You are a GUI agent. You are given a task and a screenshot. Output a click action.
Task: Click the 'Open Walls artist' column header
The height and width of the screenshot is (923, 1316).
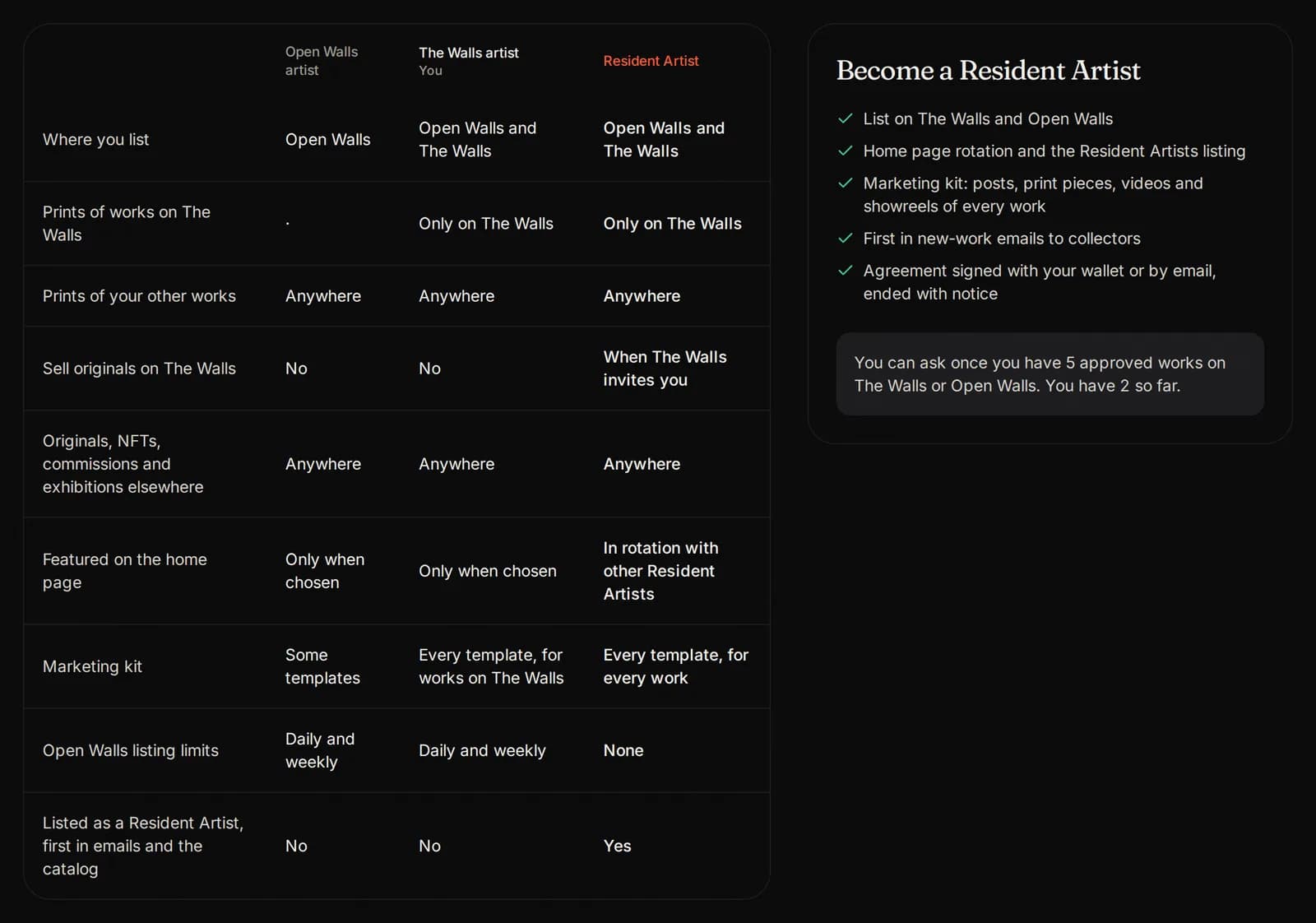click(322, 61)
